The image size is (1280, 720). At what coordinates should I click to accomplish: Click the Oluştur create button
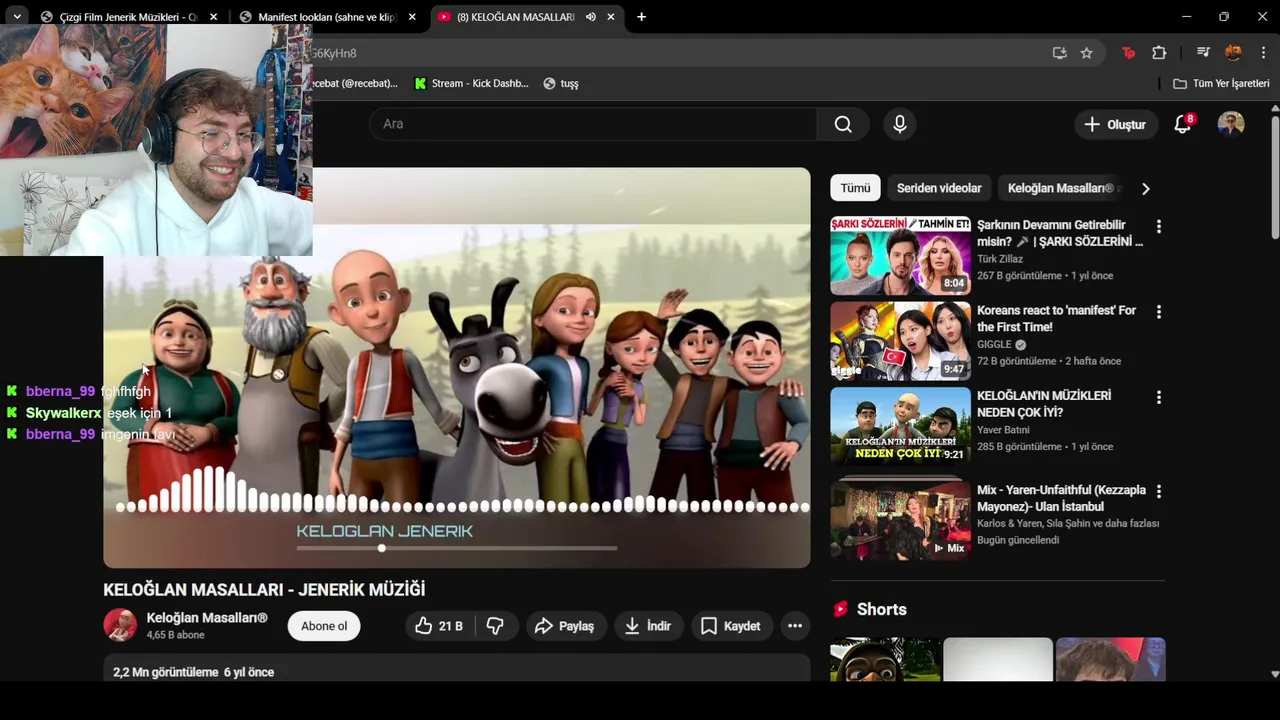1115,124
